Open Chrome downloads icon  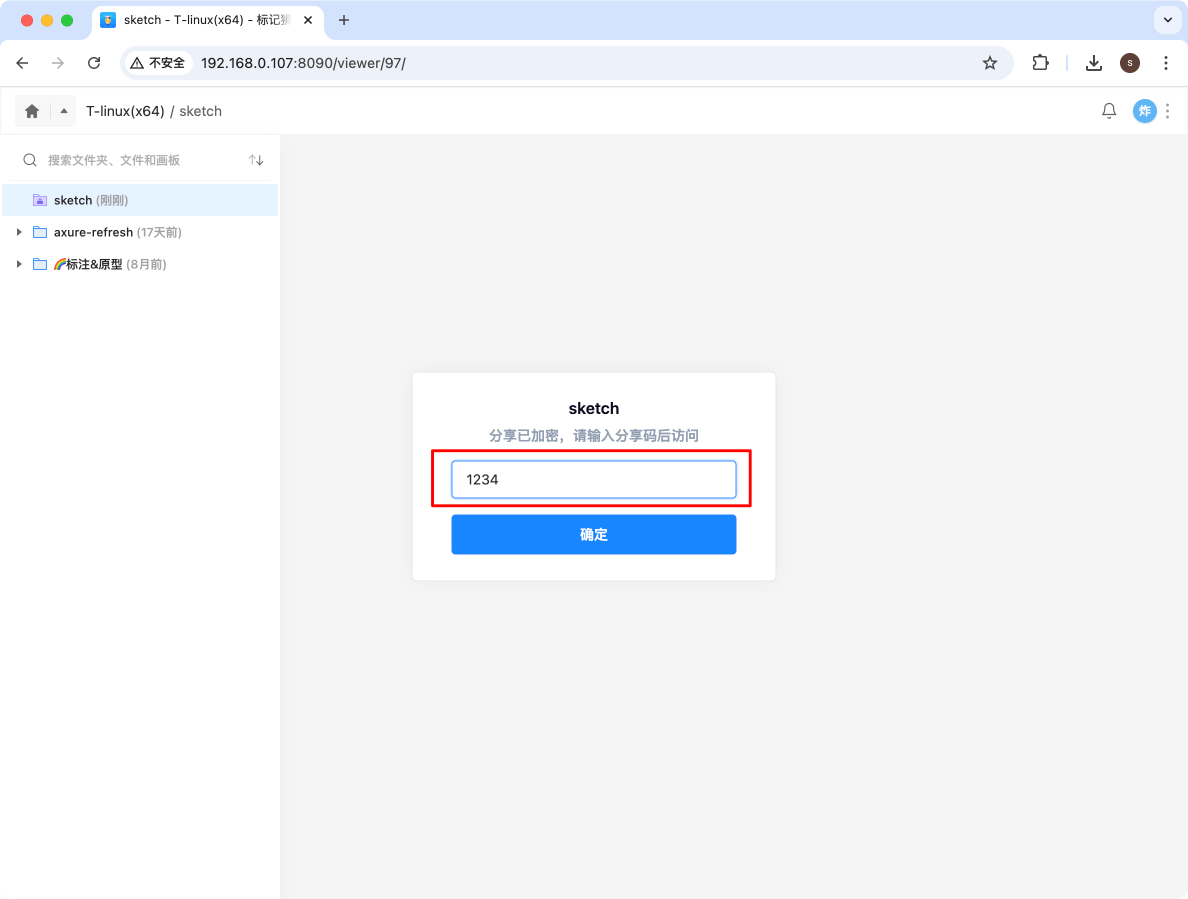point(1094,63)
